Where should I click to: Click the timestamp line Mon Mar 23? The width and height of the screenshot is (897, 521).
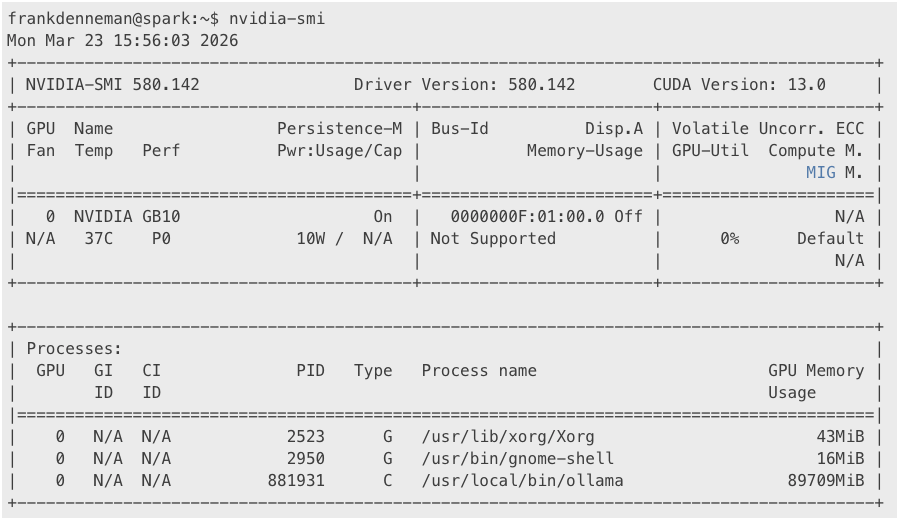122,41
